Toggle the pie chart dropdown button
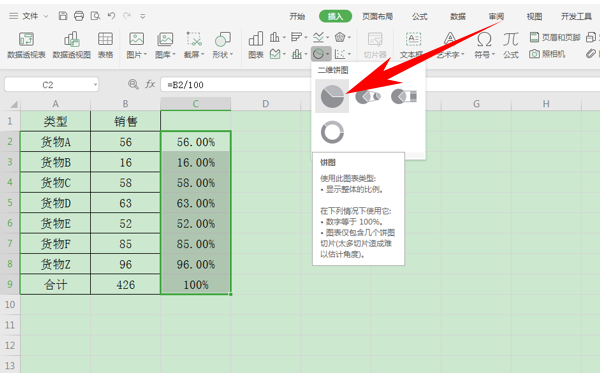The height and width of the screenshot is (376, 600). pyautogui.click(x=321, y=54)
